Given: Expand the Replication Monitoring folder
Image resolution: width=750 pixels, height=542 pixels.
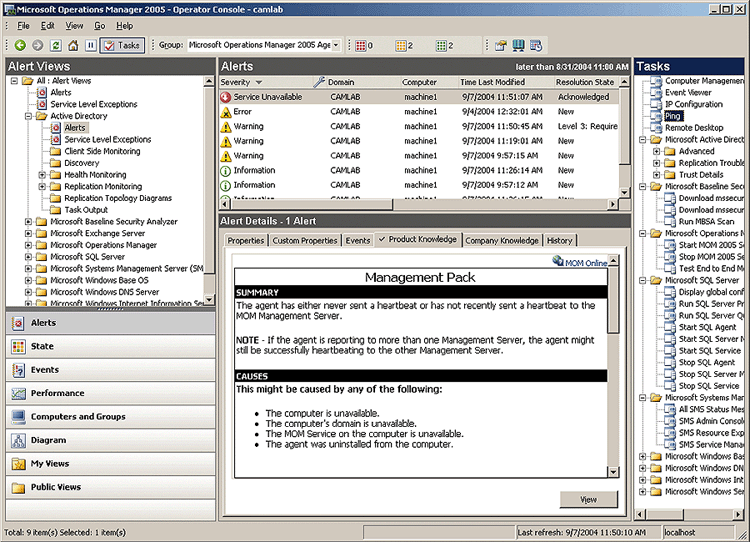Looking at the screenshot, I should [42, 187].
